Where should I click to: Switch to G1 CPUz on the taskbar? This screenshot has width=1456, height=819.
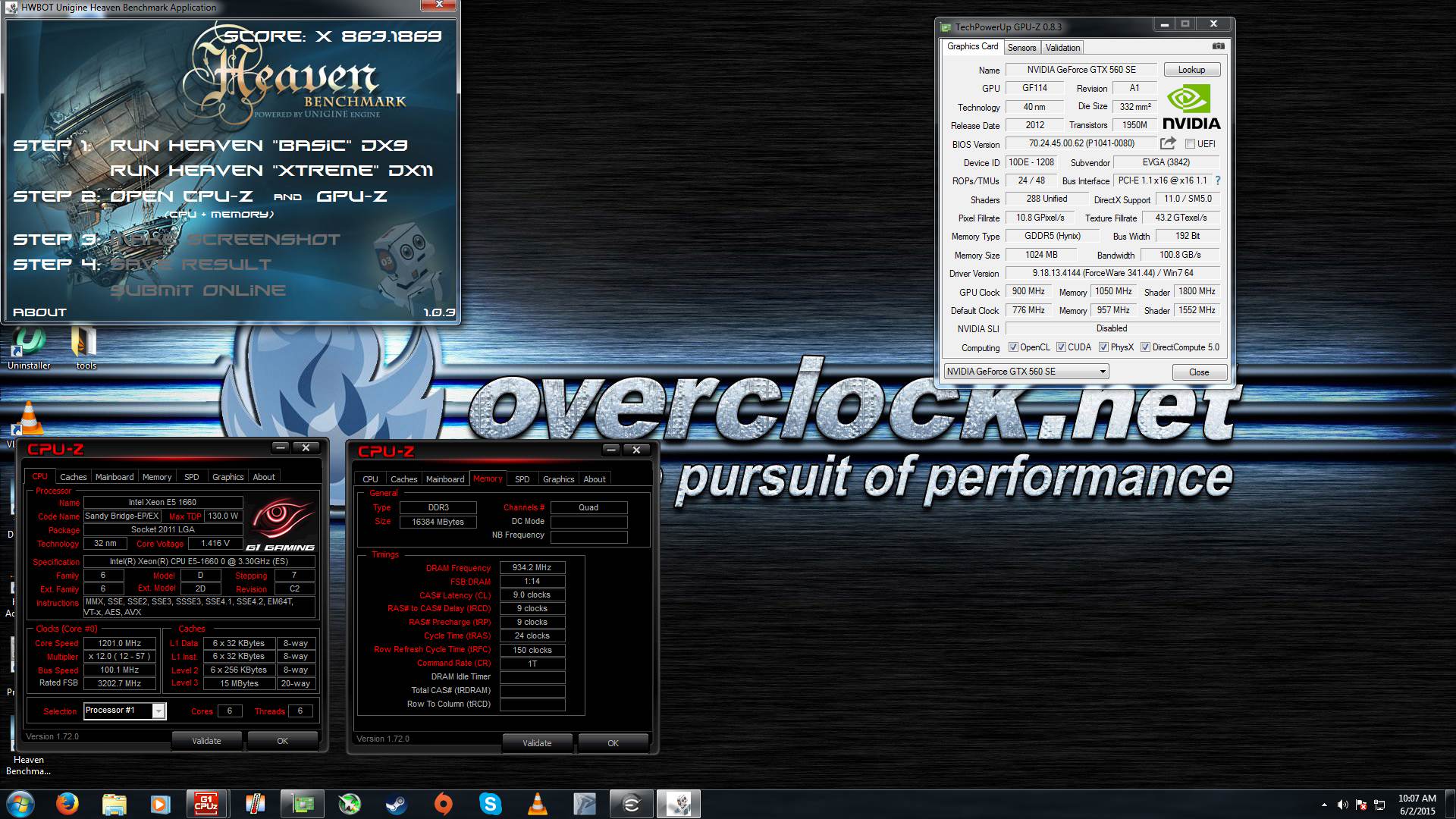tap(206, 804)
